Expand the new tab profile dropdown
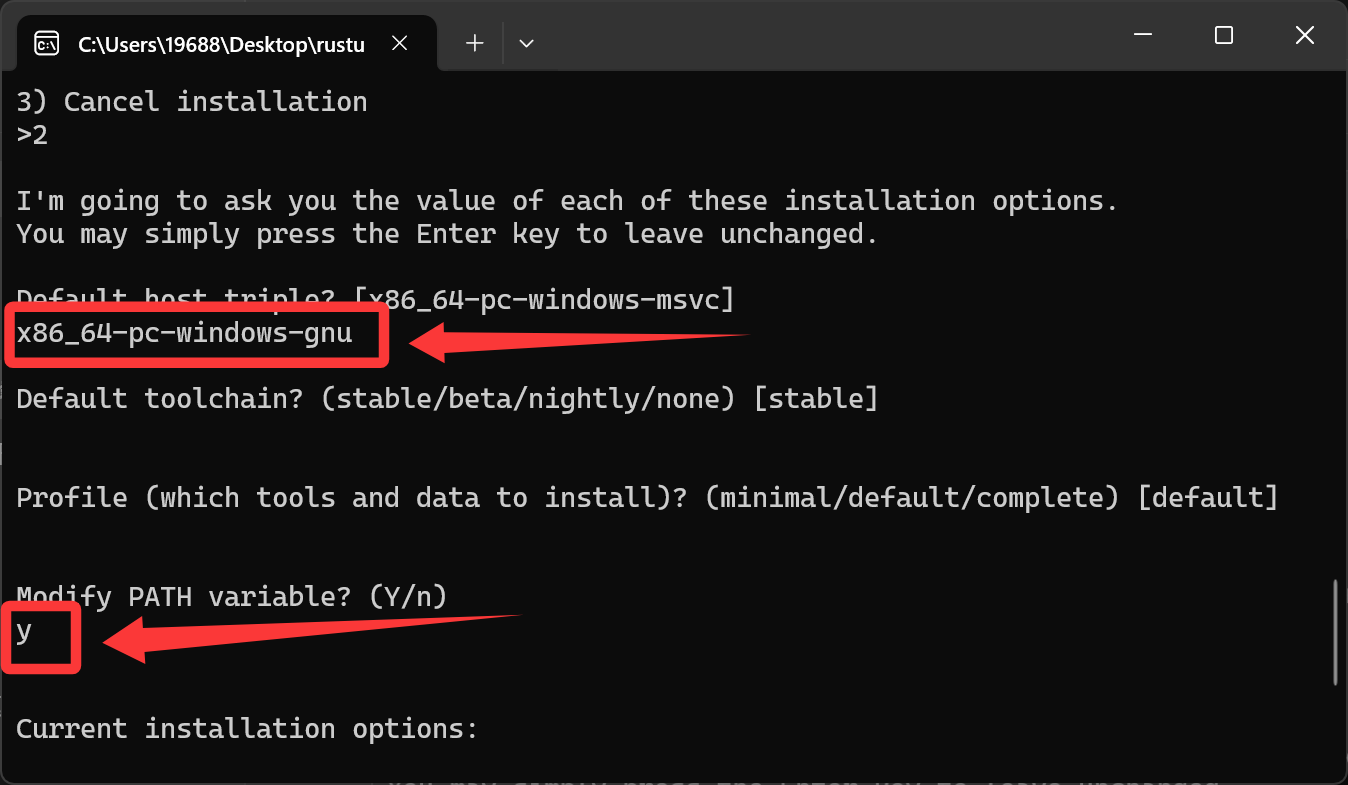1348x785 pixels. pyautogui.click(x=526, y=43)
